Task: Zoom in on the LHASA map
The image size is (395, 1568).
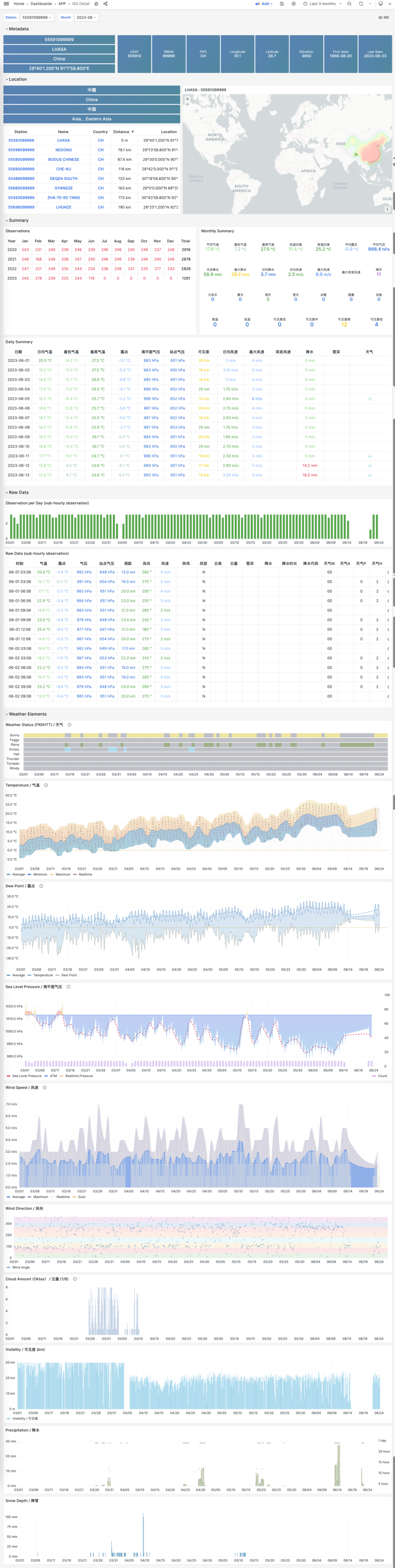Action: tap(187, 98)
